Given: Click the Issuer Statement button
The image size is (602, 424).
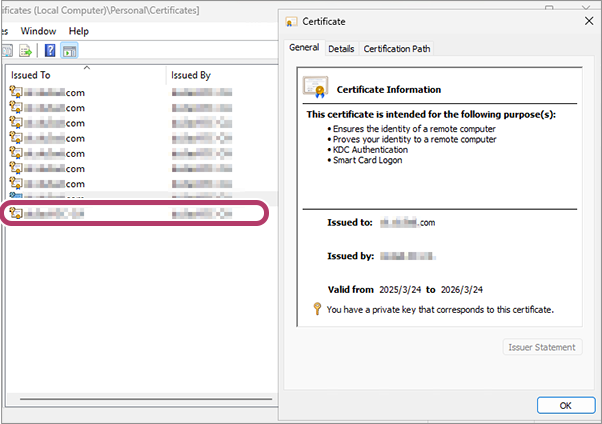Looking at the screenshot, I should coord(542,347).
